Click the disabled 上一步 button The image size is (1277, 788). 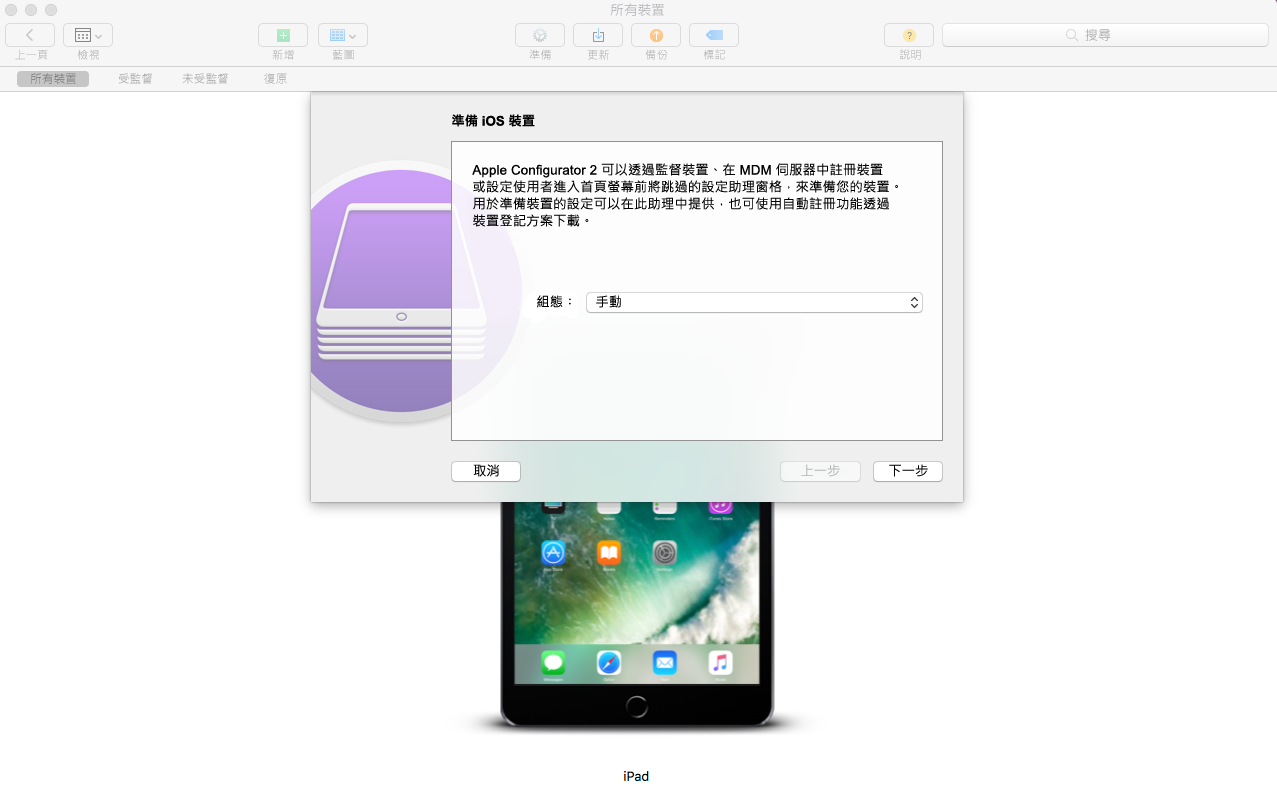[x=820, y=471]
